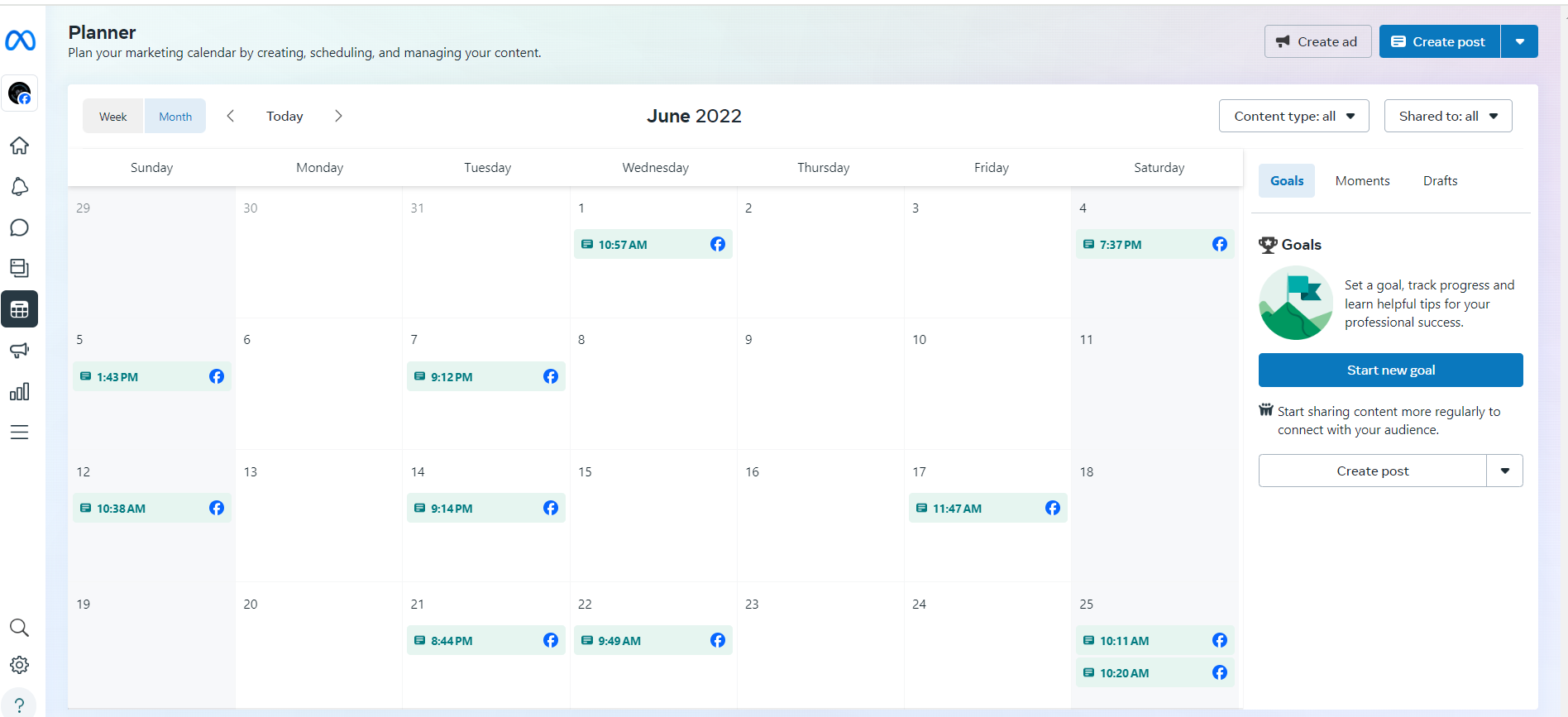Open Help question mark icon
This screenshot has width=1568, height=717.
click(x=20, y=705)
